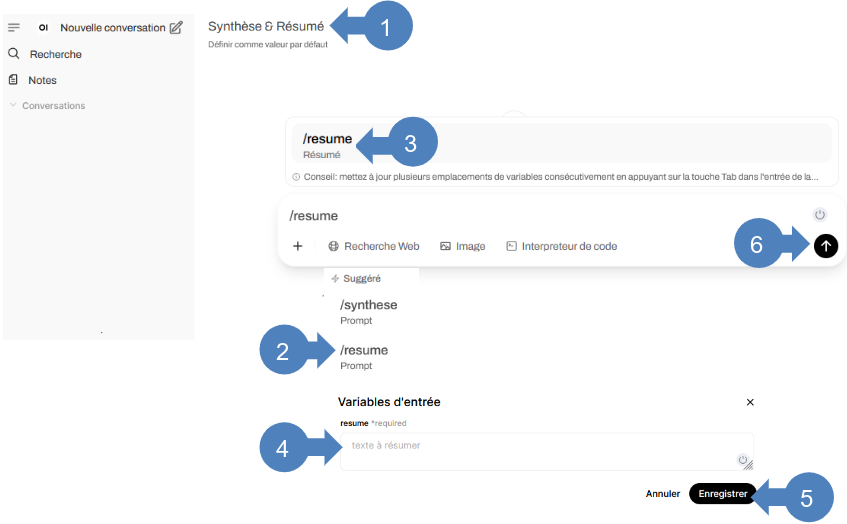The width and height of the screenshot is (847, 524).
Task: Click power icon inside resume text field
Action: pyautogui.click(x=742, y=460)
